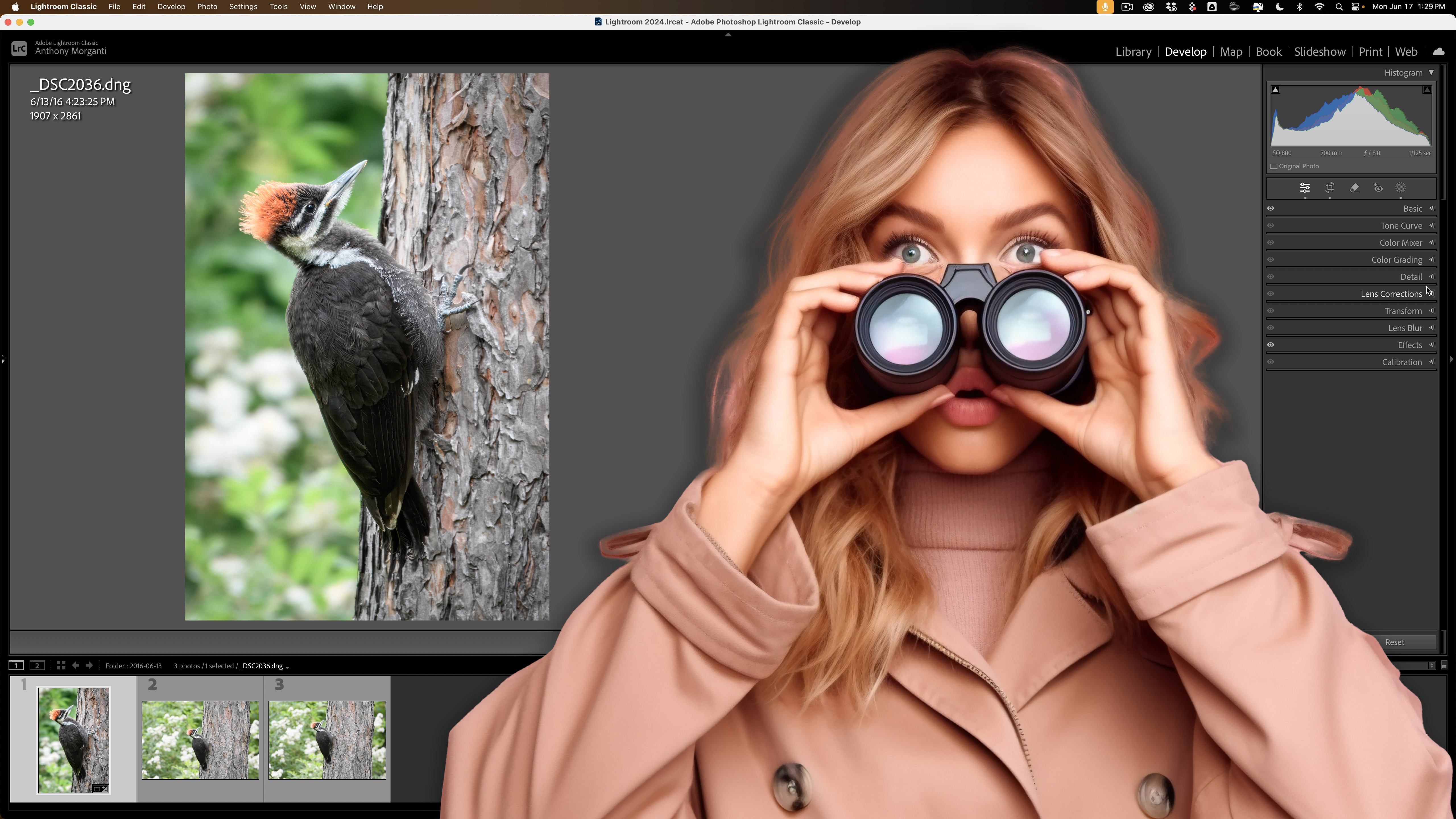
Task: Select the Healing Remove tool
Action: [1354, 188]
